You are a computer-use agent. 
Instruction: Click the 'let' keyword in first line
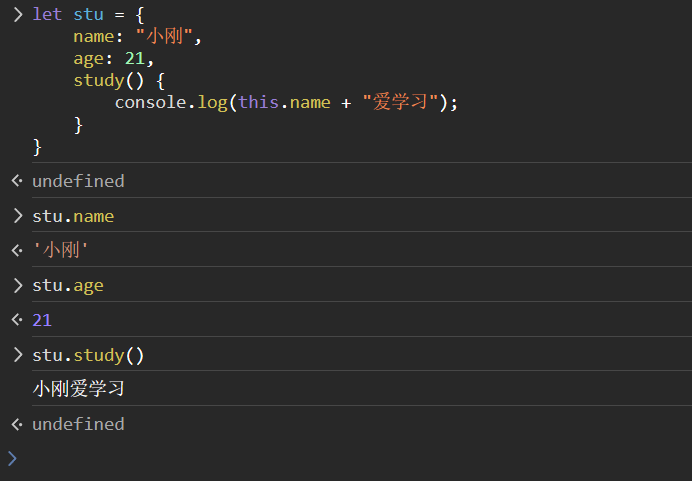point(47,14)
